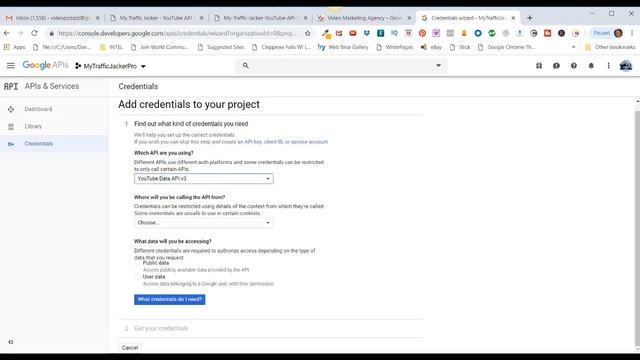Screen dimensions: 640x360
Task: Click 'What credentials do I need?' button
Action: coord(169,300)
